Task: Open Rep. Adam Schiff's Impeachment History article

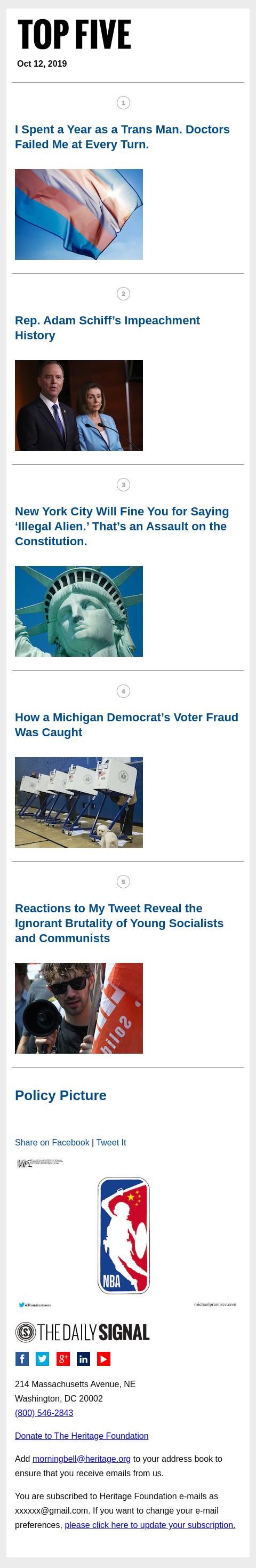Action: tap(108, 328)
